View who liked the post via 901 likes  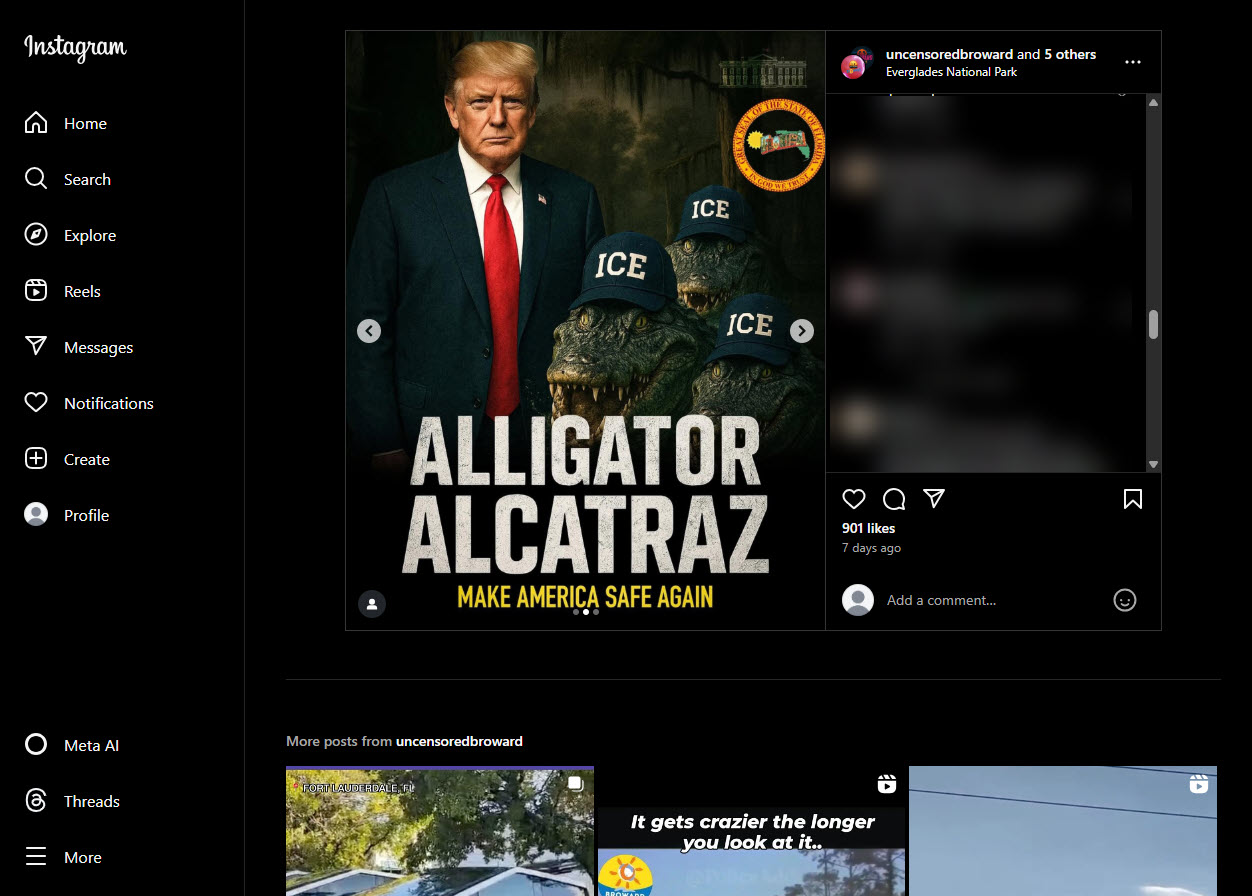click(x=868, y=528)
